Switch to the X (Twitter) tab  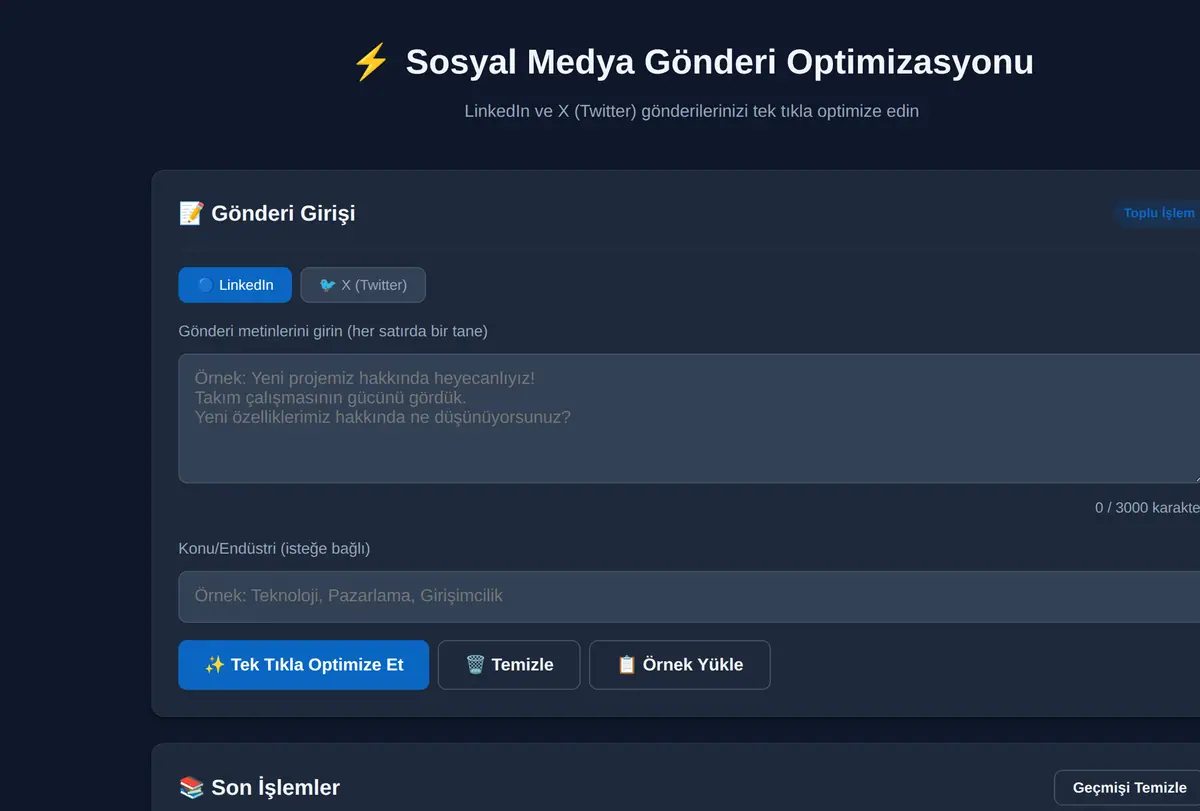[363, 285]
